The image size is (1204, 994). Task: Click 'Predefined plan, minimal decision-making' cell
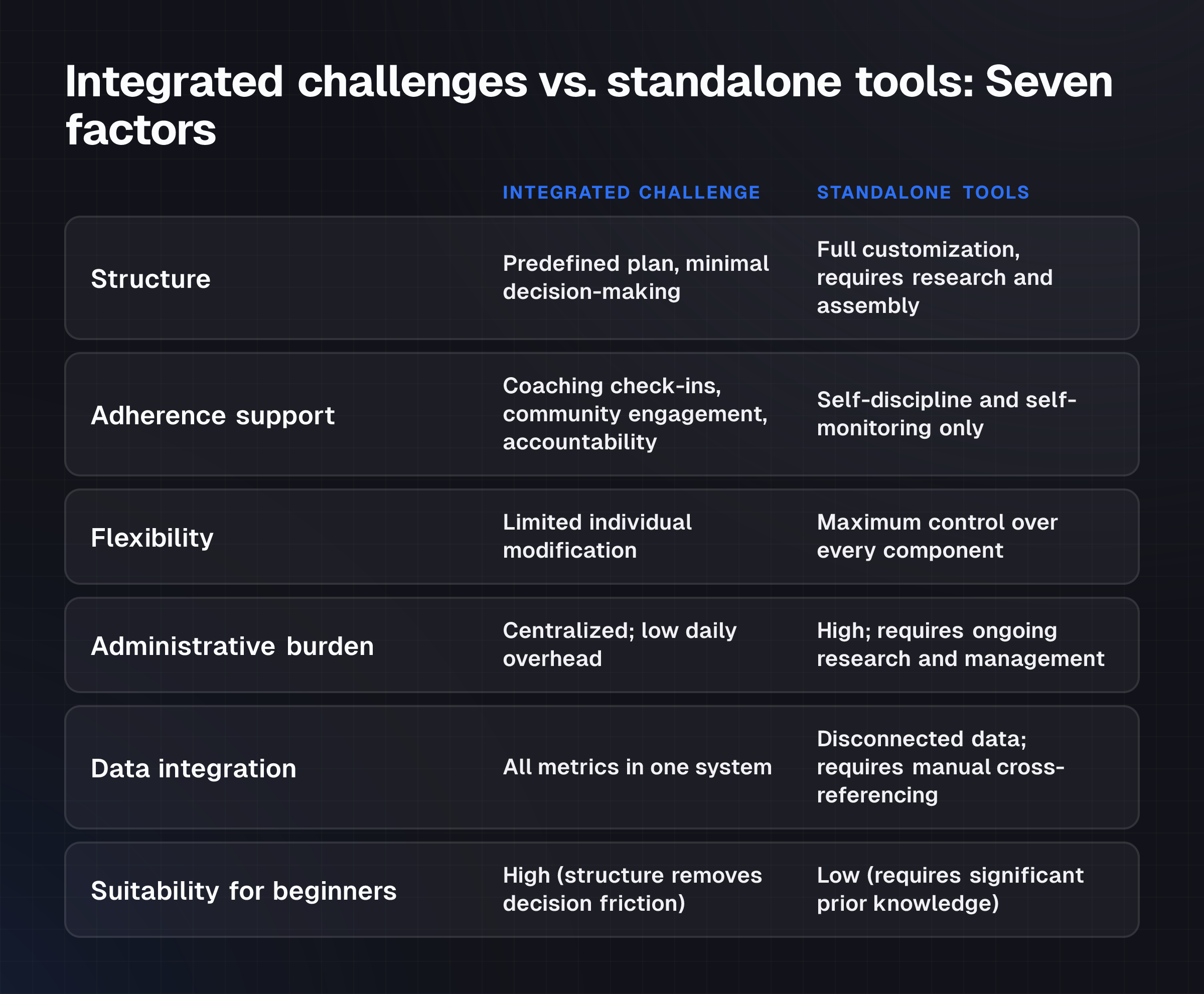tap(636, 278)
